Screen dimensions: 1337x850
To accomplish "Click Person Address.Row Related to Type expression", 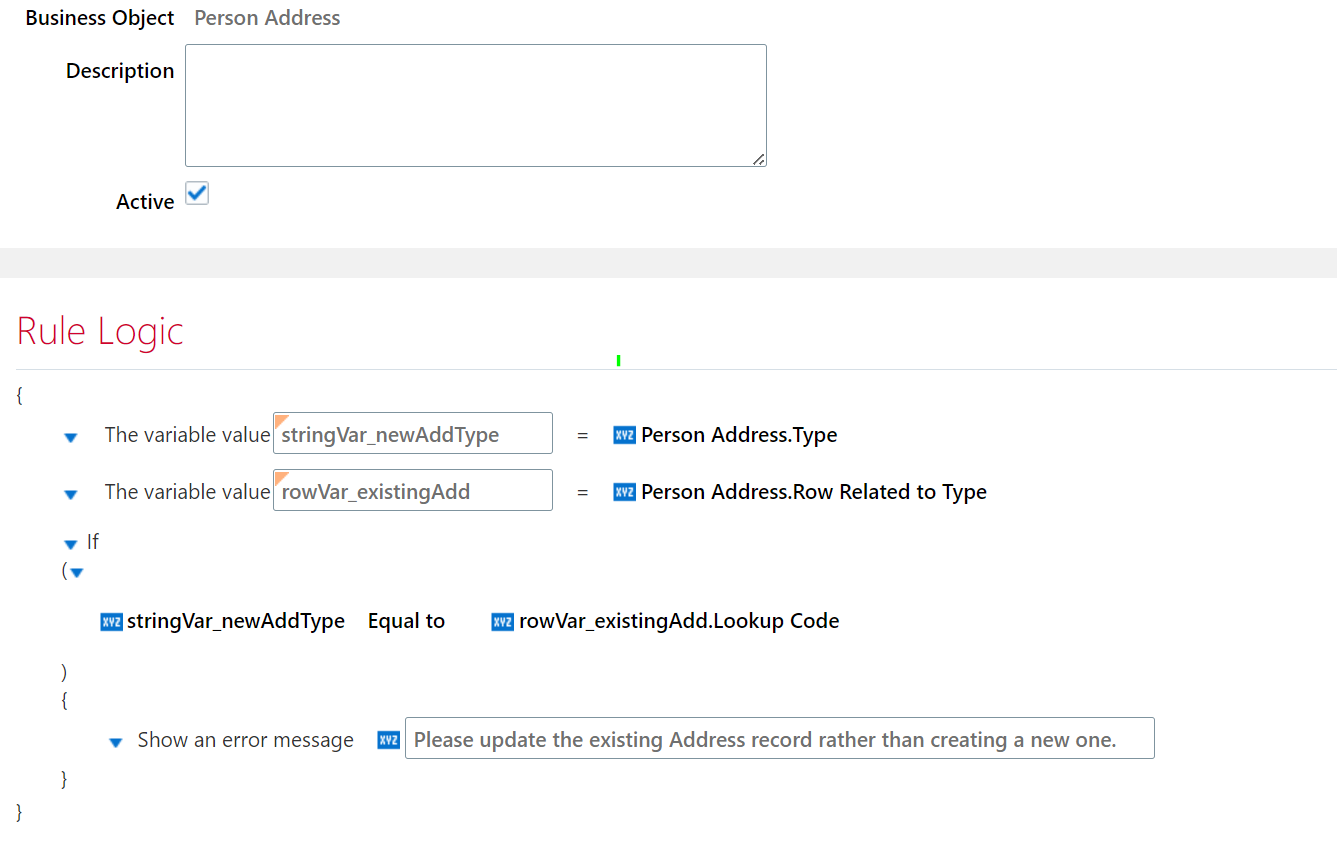I will (814, 492).
